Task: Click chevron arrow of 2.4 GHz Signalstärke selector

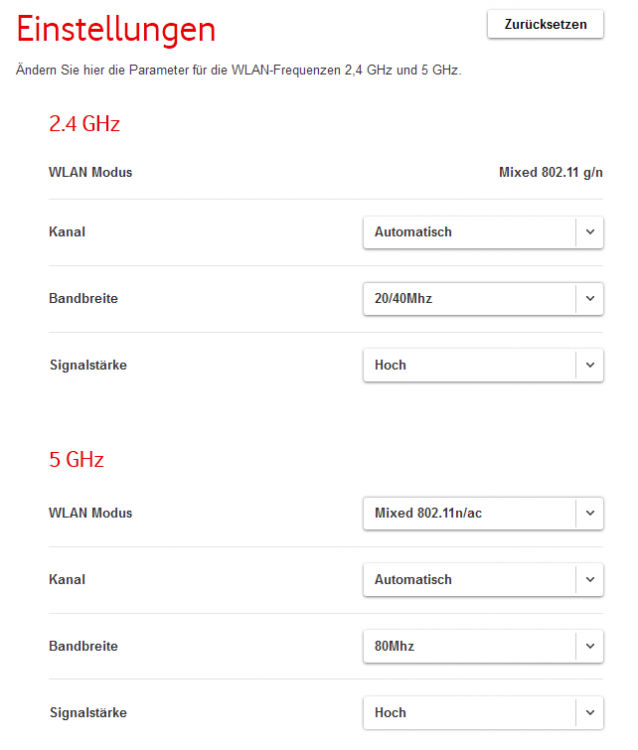Action: pos(590,365)
